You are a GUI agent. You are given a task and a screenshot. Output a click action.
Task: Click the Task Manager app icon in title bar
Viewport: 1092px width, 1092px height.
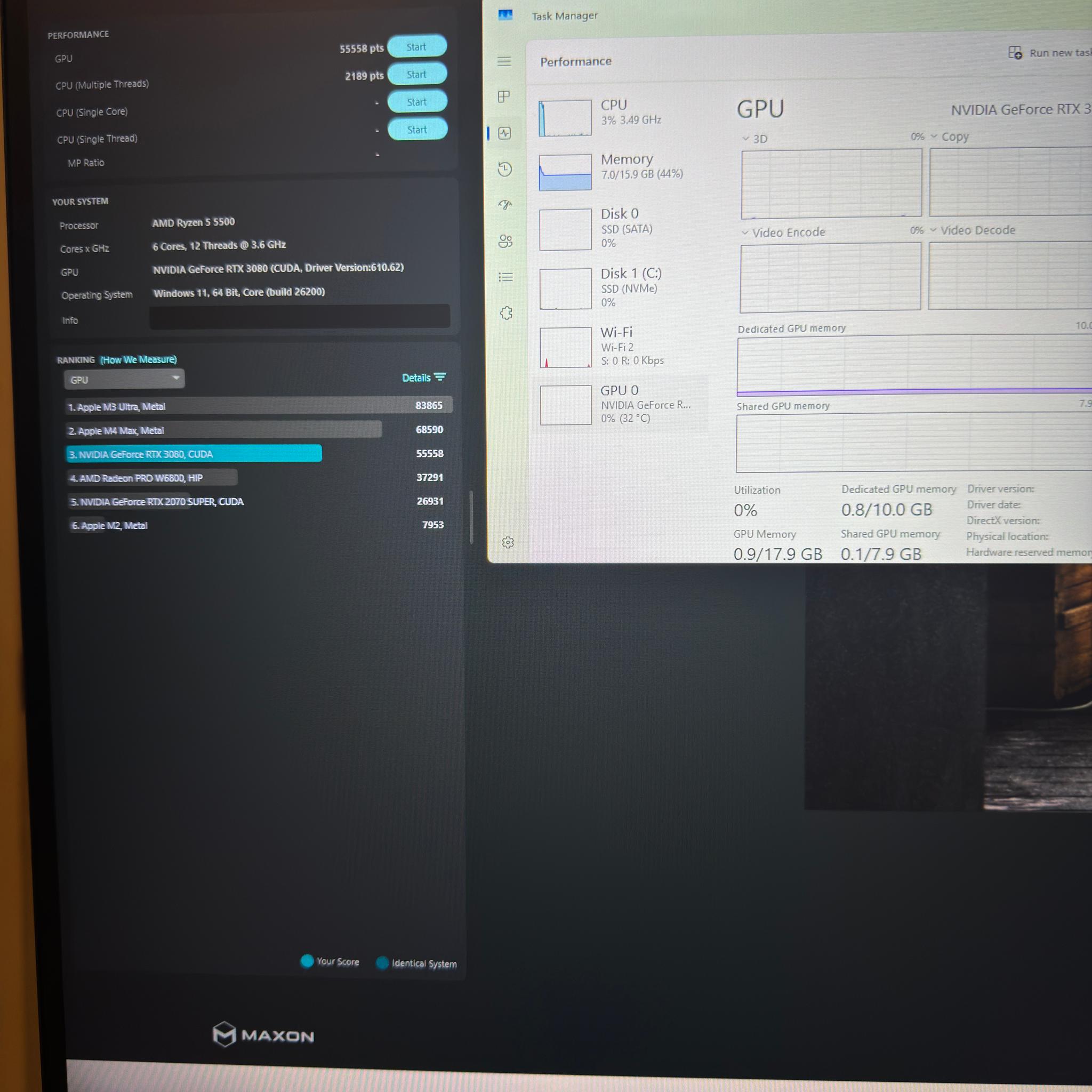pos(505,15)
